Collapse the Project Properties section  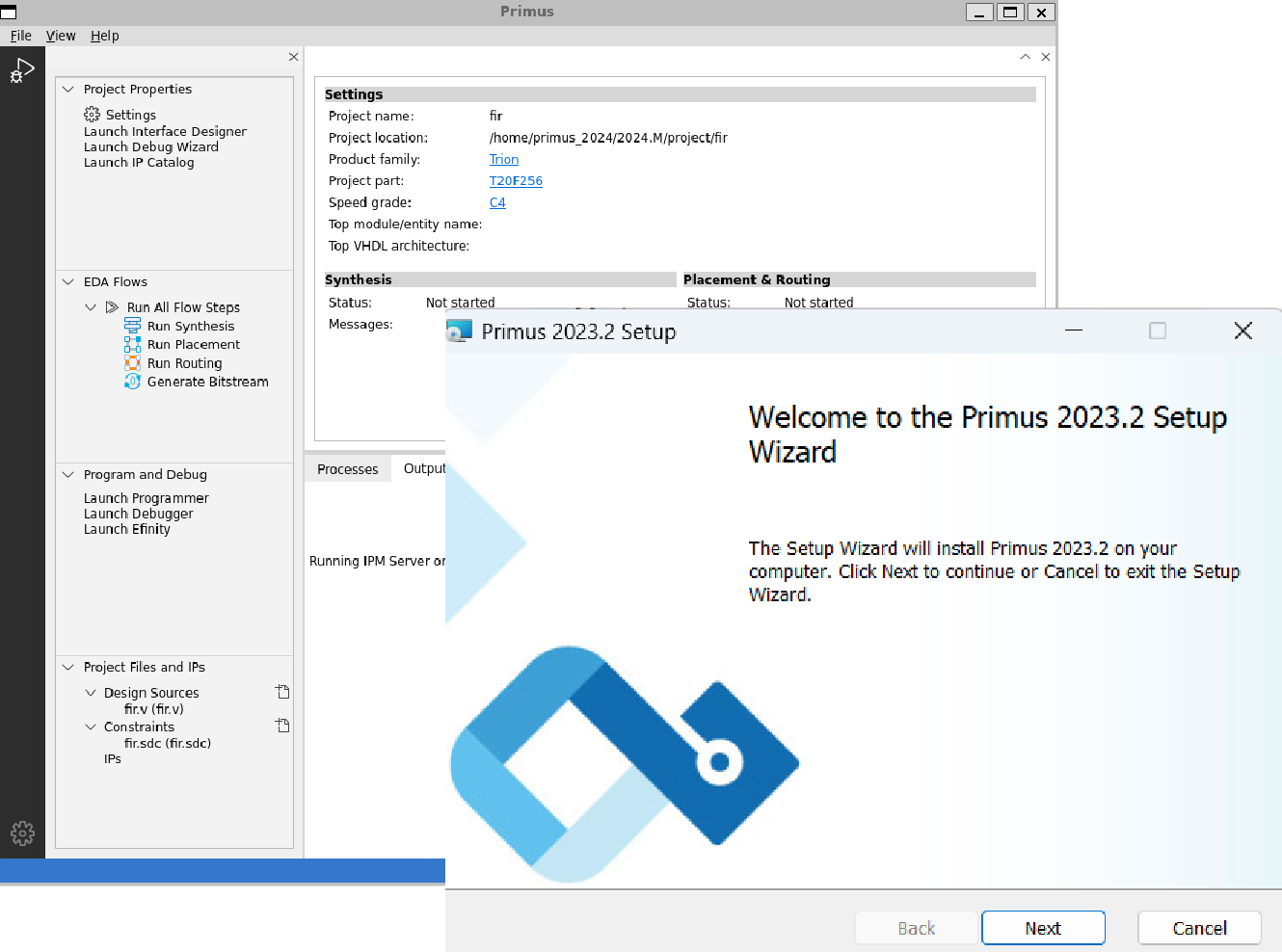pyautogui.click(x=68, y=89)
